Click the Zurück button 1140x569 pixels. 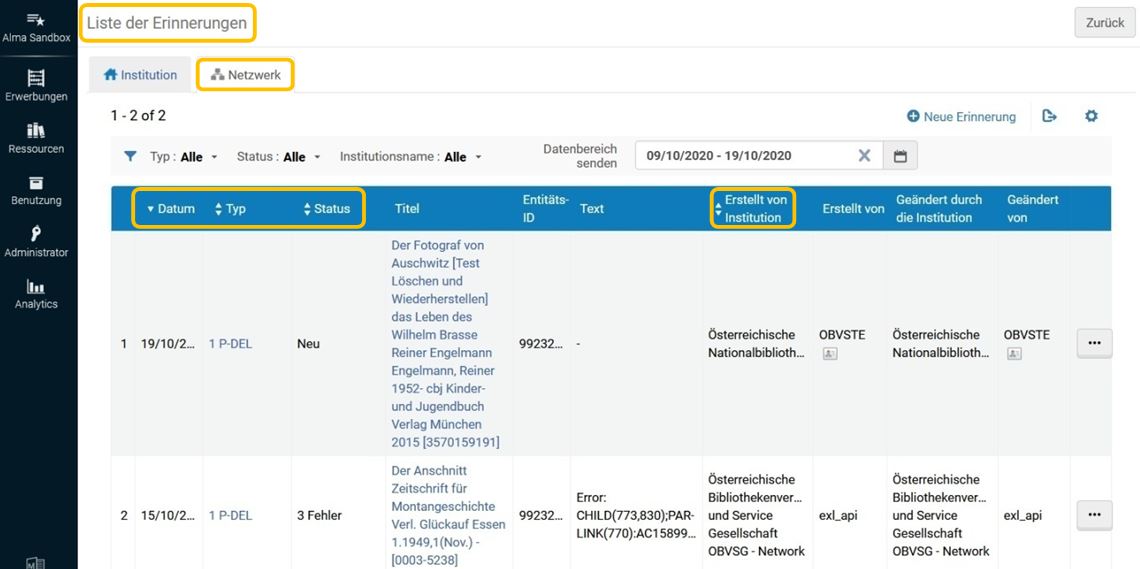point(1104,23)
